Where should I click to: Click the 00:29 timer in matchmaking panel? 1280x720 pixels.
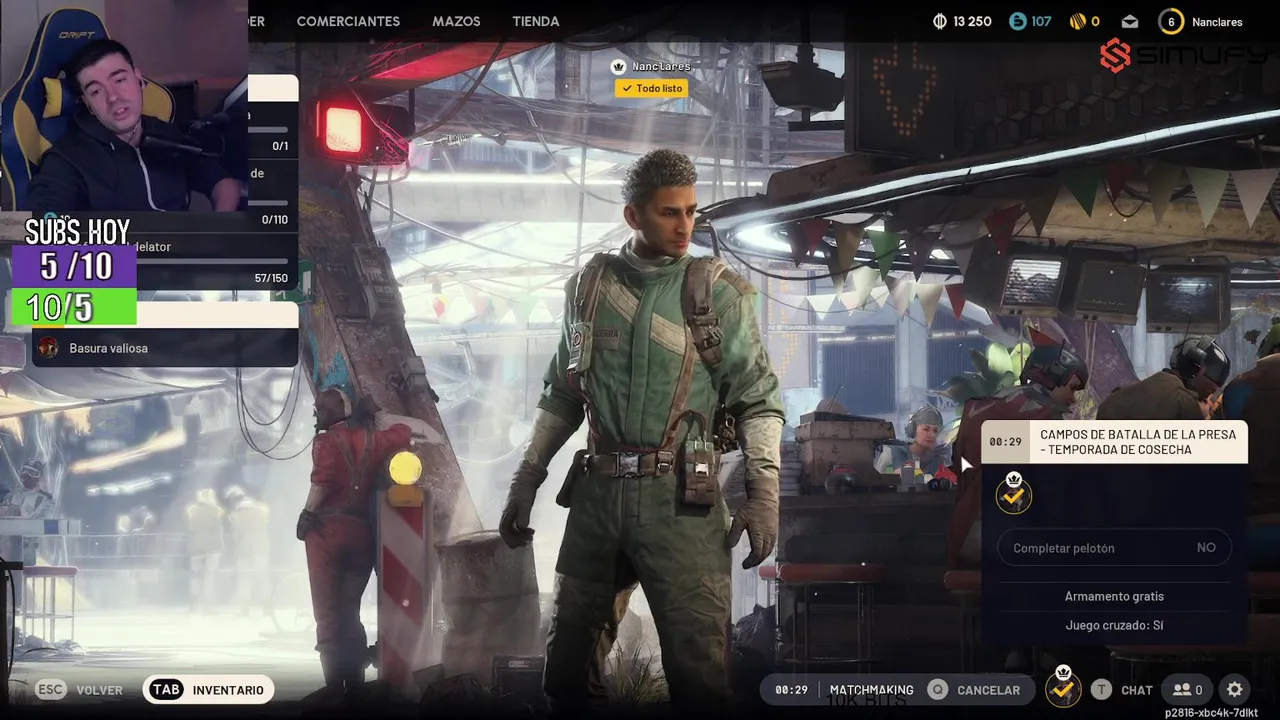(x=1005, y=442)
